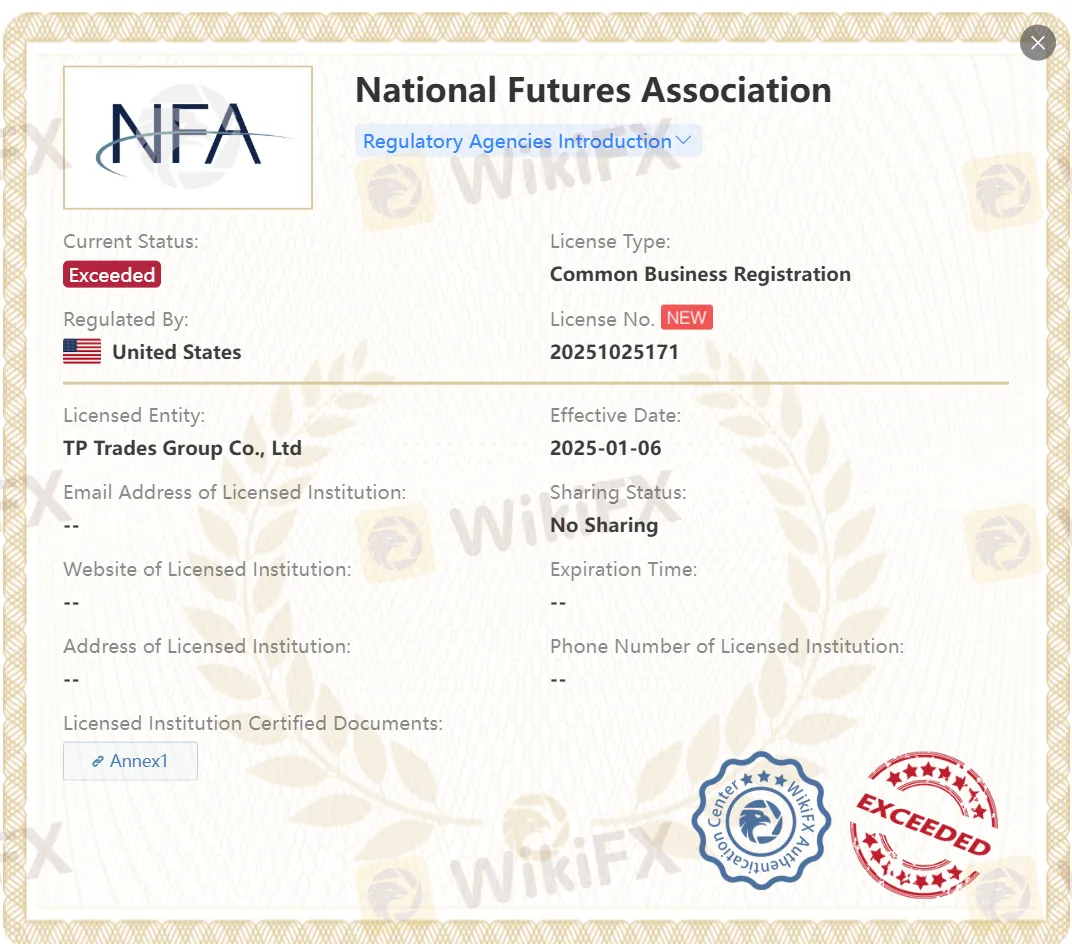The width and height of the screenshot is (1072, 944).
Task: Click the No Sharing status value
Action: [604, 525]
